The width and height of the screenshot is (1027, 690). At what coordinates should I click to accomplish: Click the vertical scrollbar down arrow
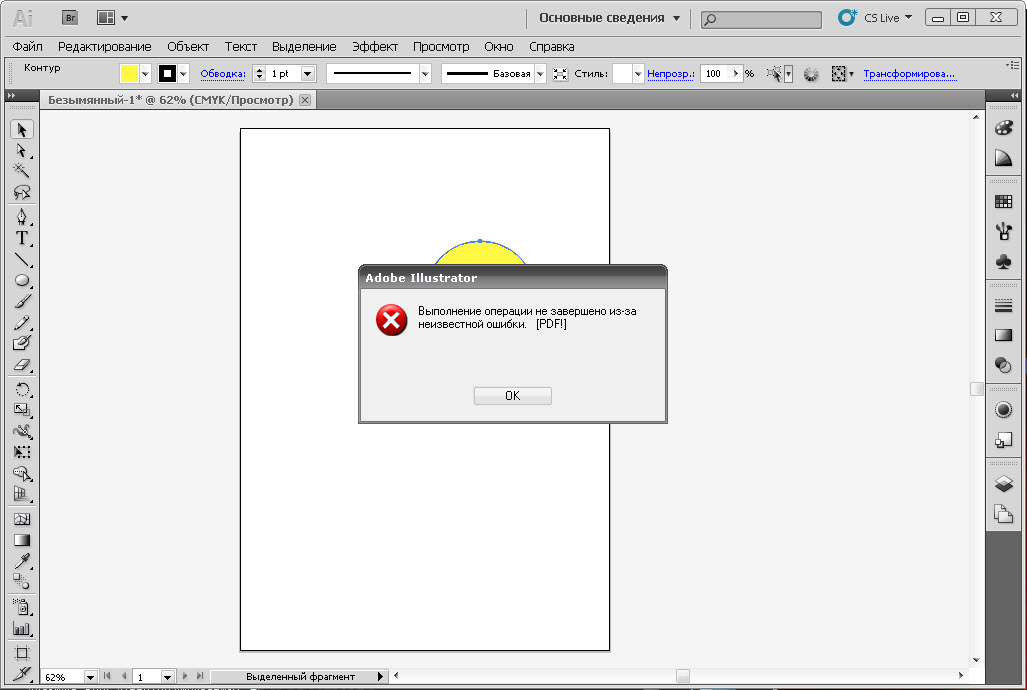[976, 660]
